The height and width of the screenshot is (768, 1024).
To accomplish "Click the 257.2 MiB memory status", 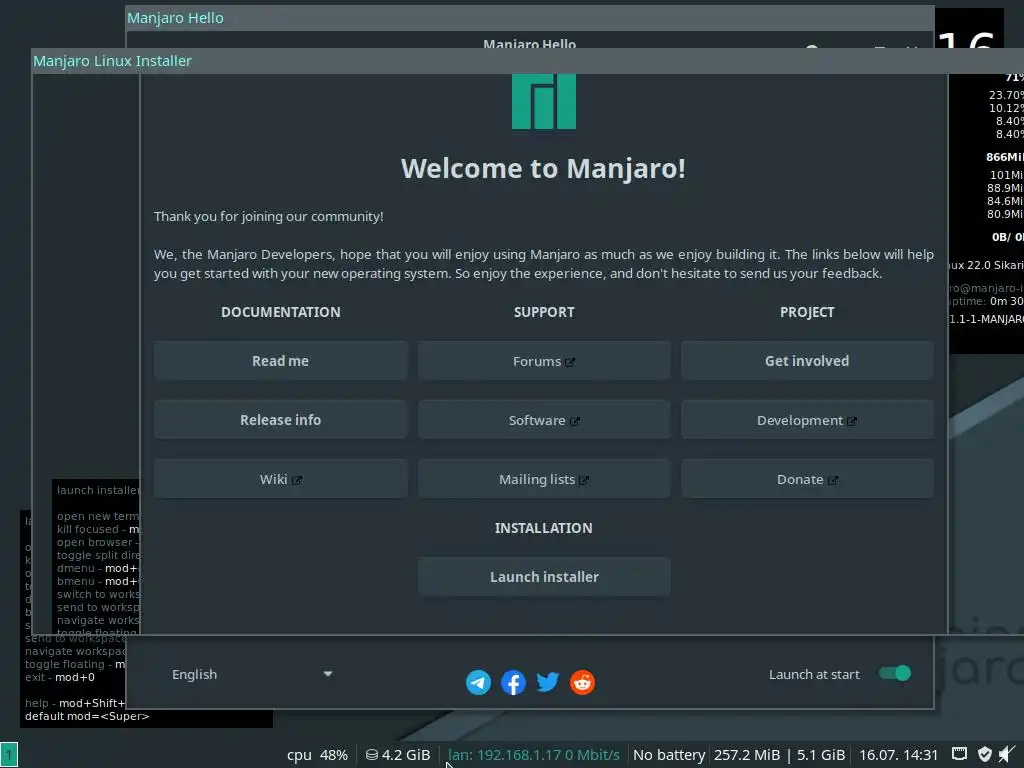I will [747, 755].
